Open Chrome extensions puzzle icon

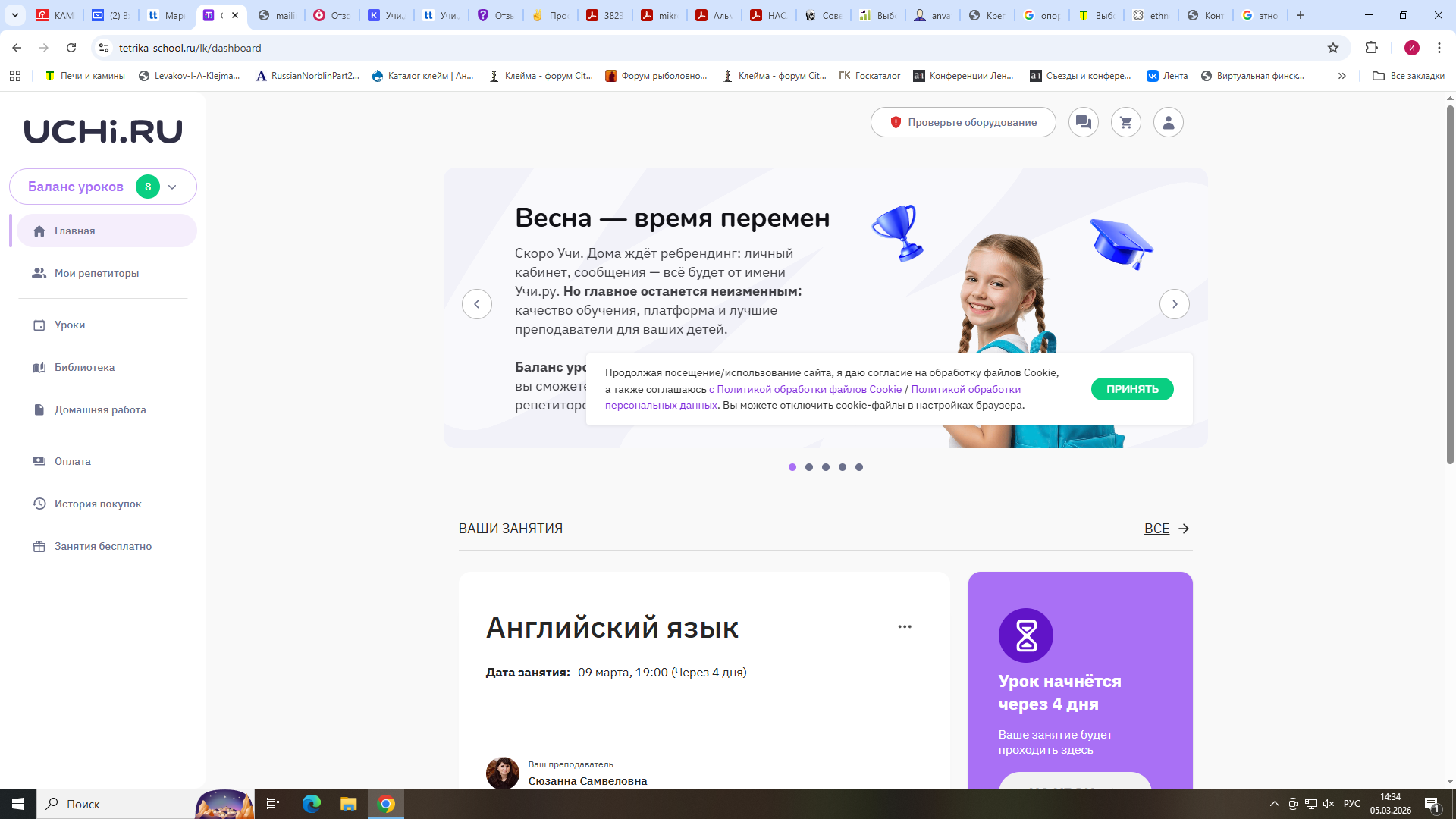(x=1371, y=48)
